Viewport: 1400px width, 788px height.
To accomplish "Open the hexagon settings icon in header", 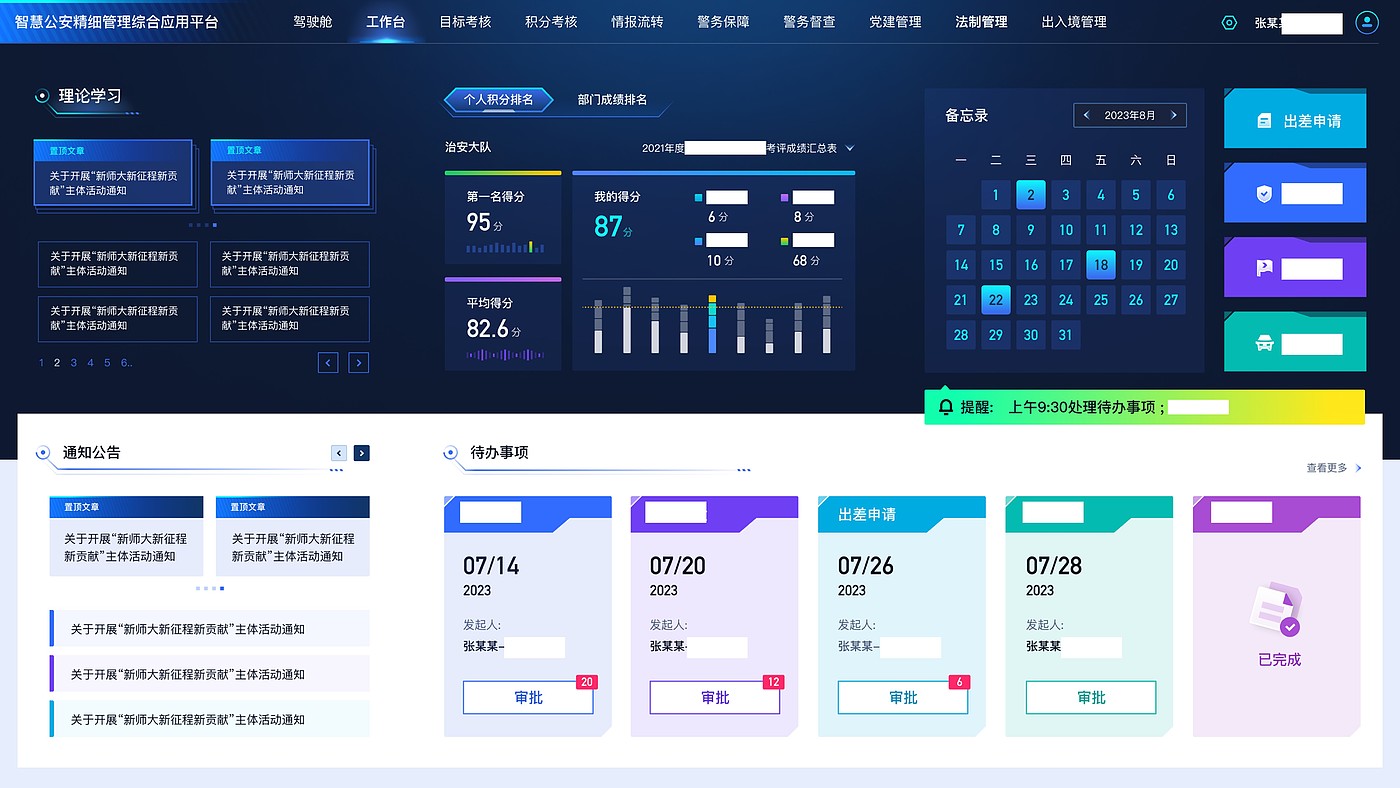I will tap(1230, 22).
